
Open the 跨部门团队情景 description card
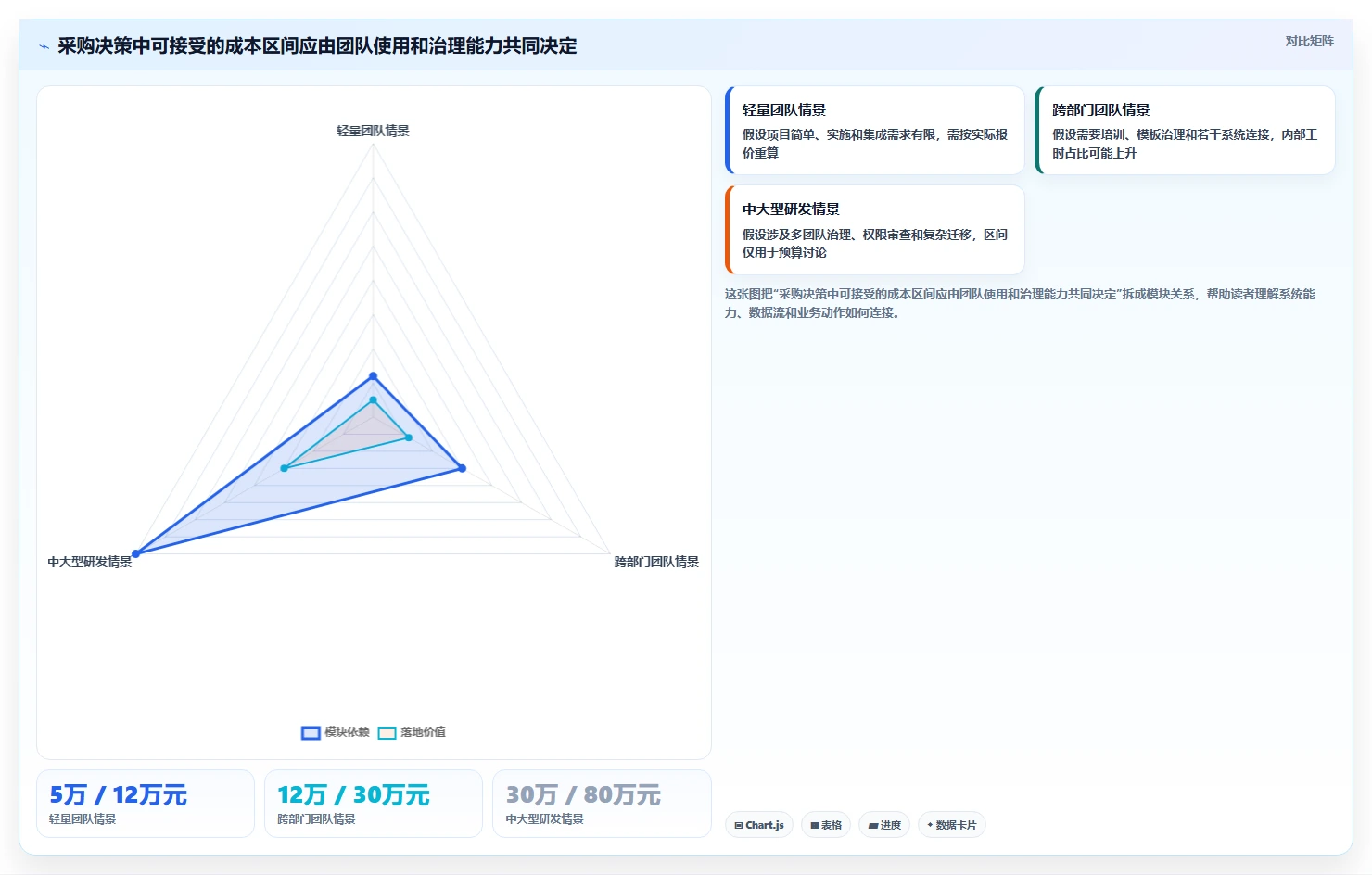[1185, 131]
